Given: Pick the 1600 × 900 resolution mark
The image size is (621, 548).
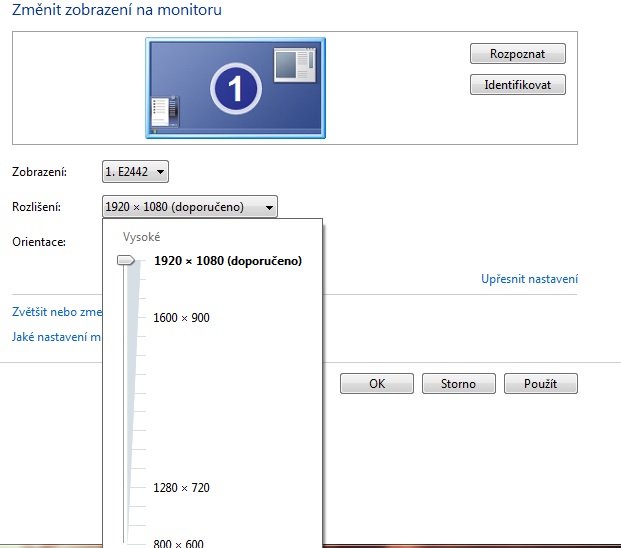Looking at the screenshot, I should [x=181, y=318].
